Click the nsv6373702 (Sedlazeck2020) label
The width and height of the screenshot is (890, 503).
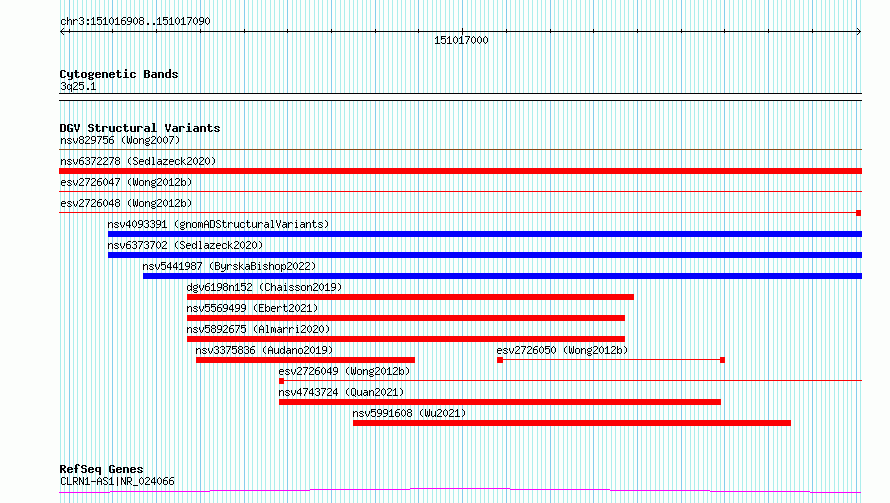pos(185,245)
